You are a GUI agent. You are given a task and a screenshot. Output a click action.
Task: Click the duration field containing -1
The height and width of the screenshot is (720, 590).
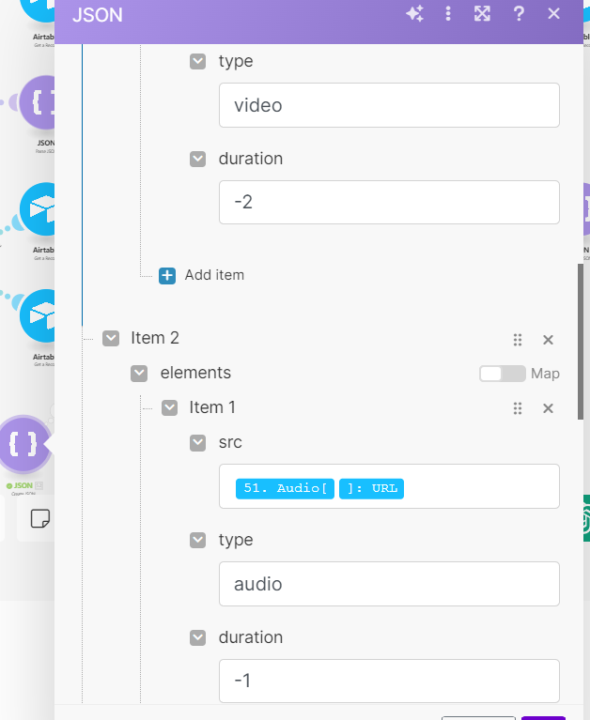point(389,681)
